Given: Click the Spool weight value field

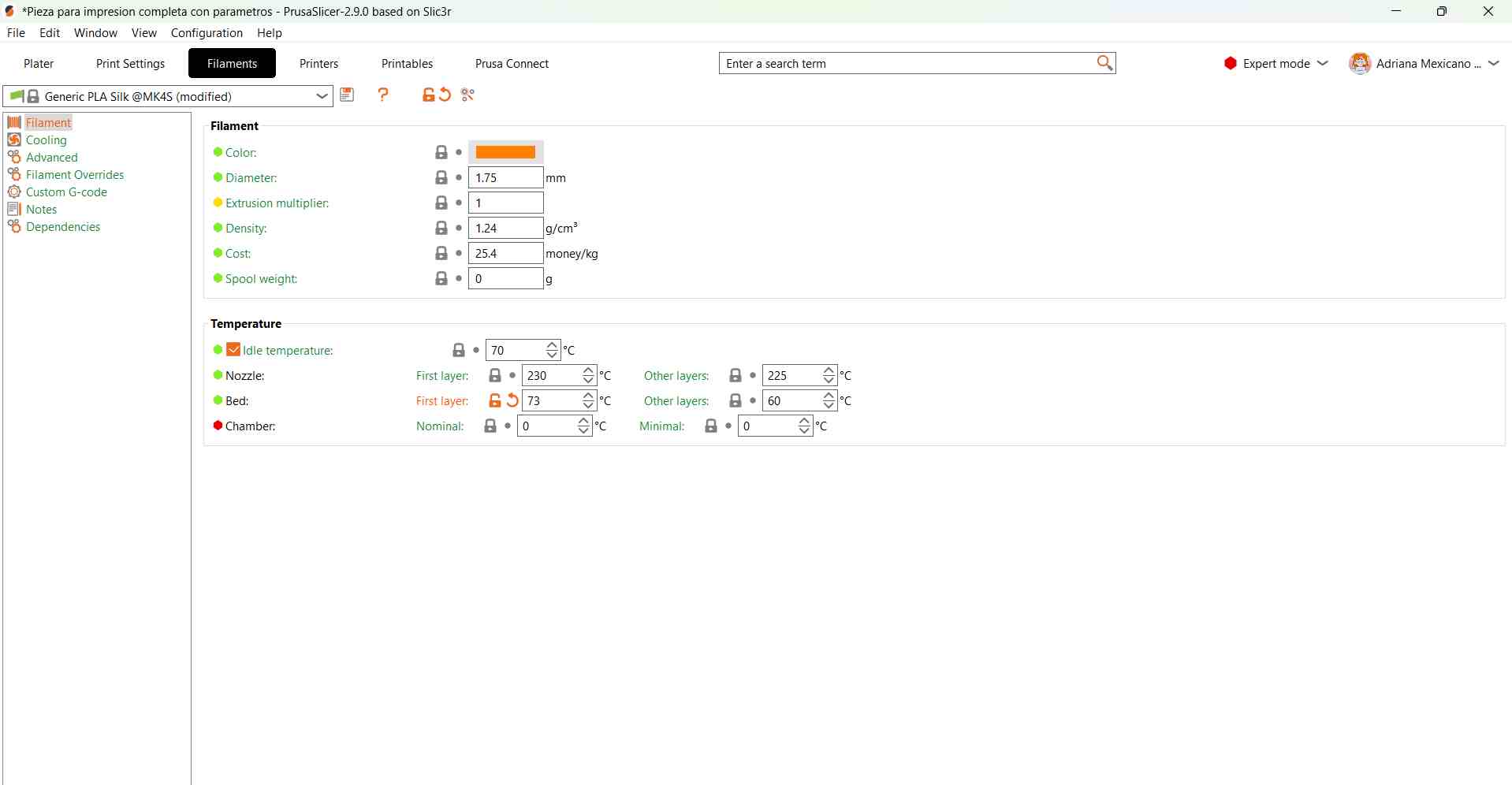Looking at the screenshot, I should 506,278.
